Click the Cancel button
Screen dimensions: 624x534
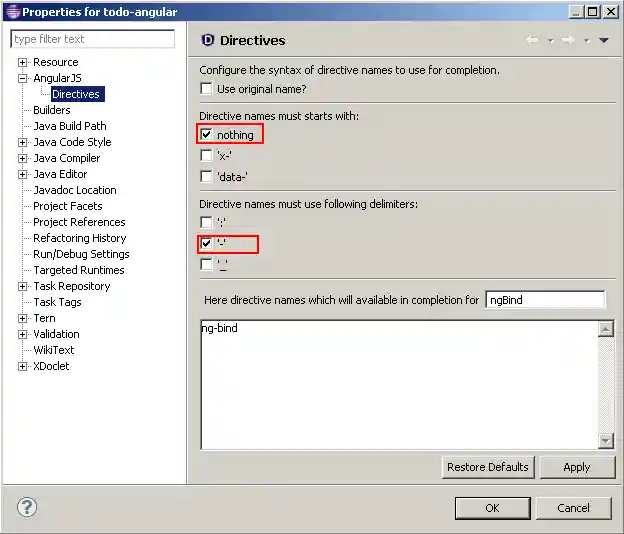(573, 508)
